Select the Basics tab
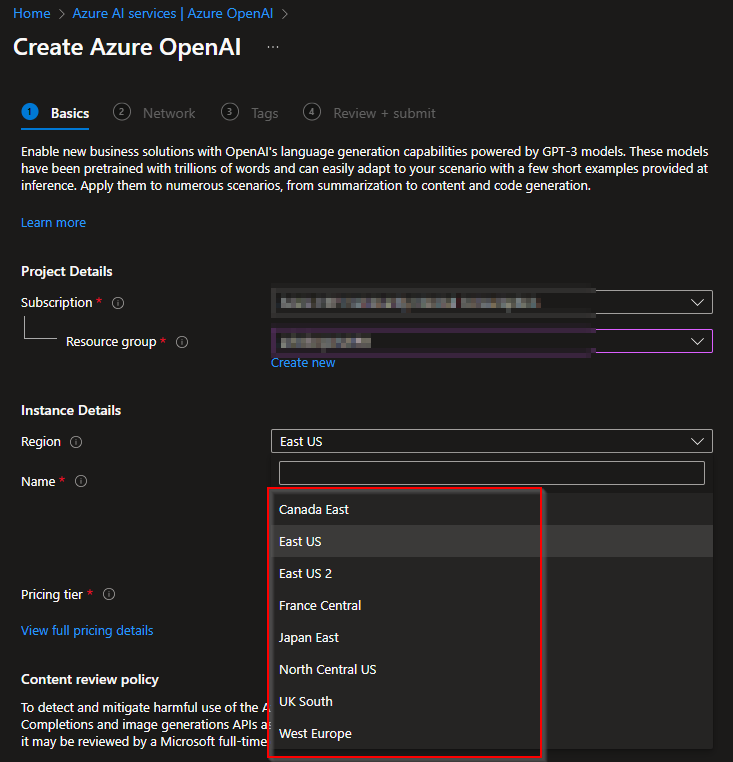 (55, 113)
